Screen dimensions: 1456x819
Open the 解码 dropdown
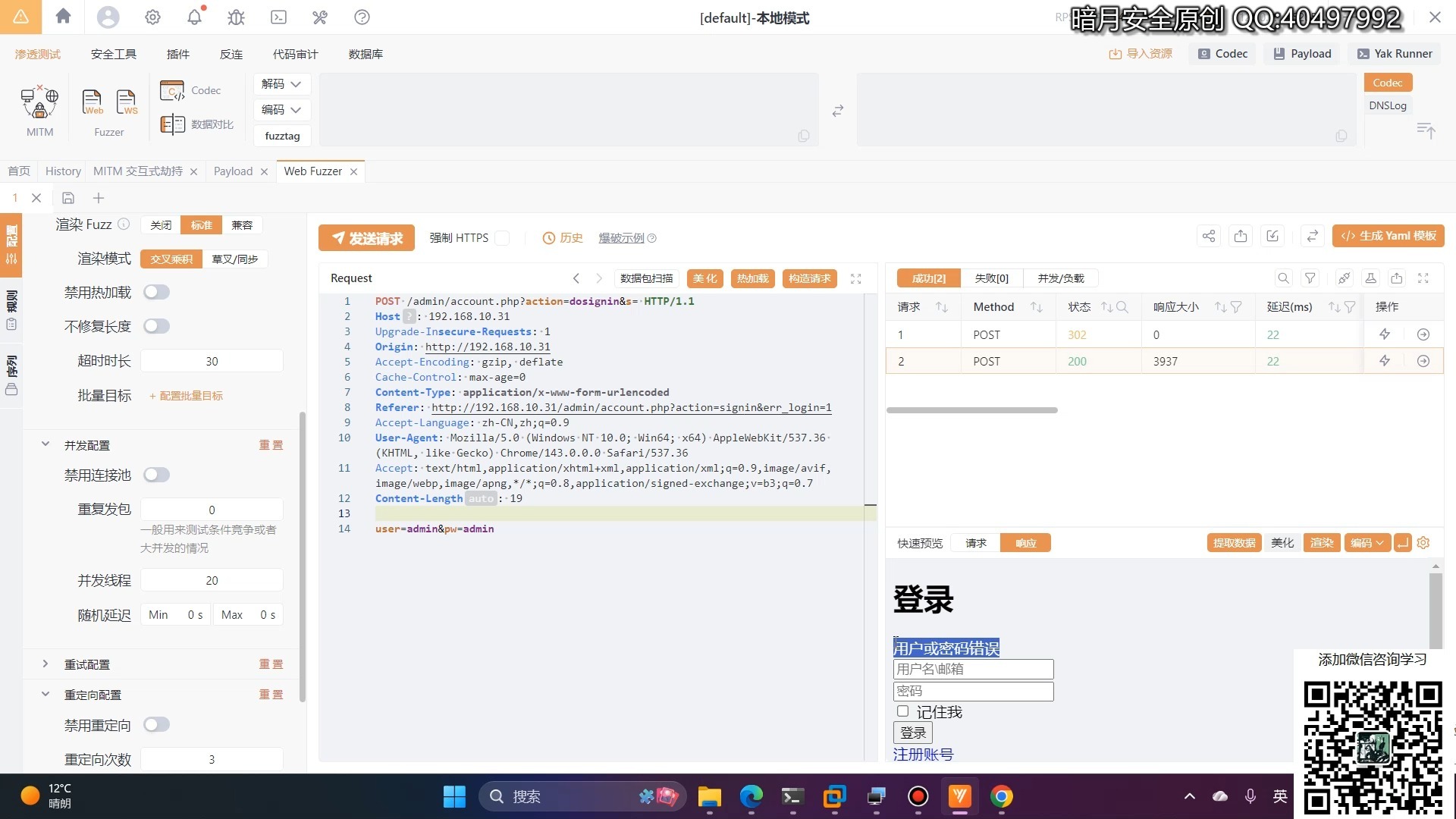281,84
